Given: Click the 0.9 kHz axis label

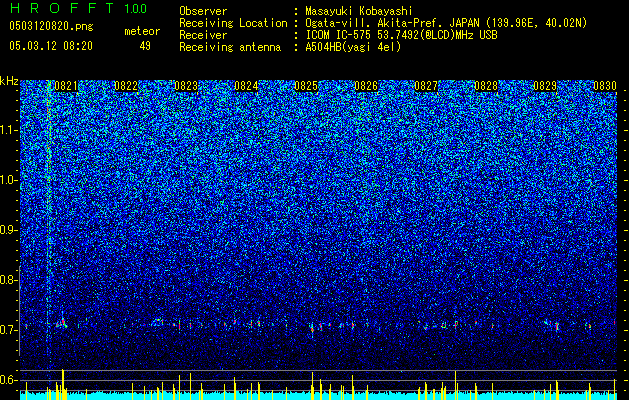Looking at the screenshot, I should pos(8,230).
